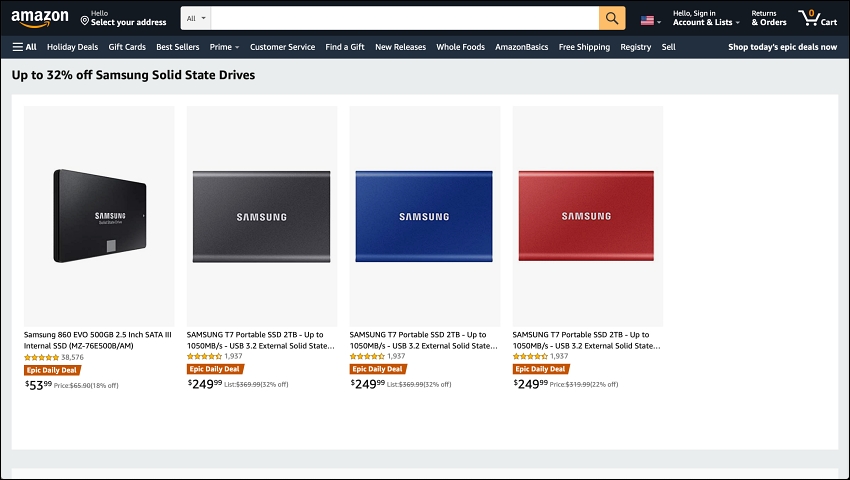The width and height of the screenshot is (850, 480).
Task: Open AmazonBasics link
Action: [521, 47]
